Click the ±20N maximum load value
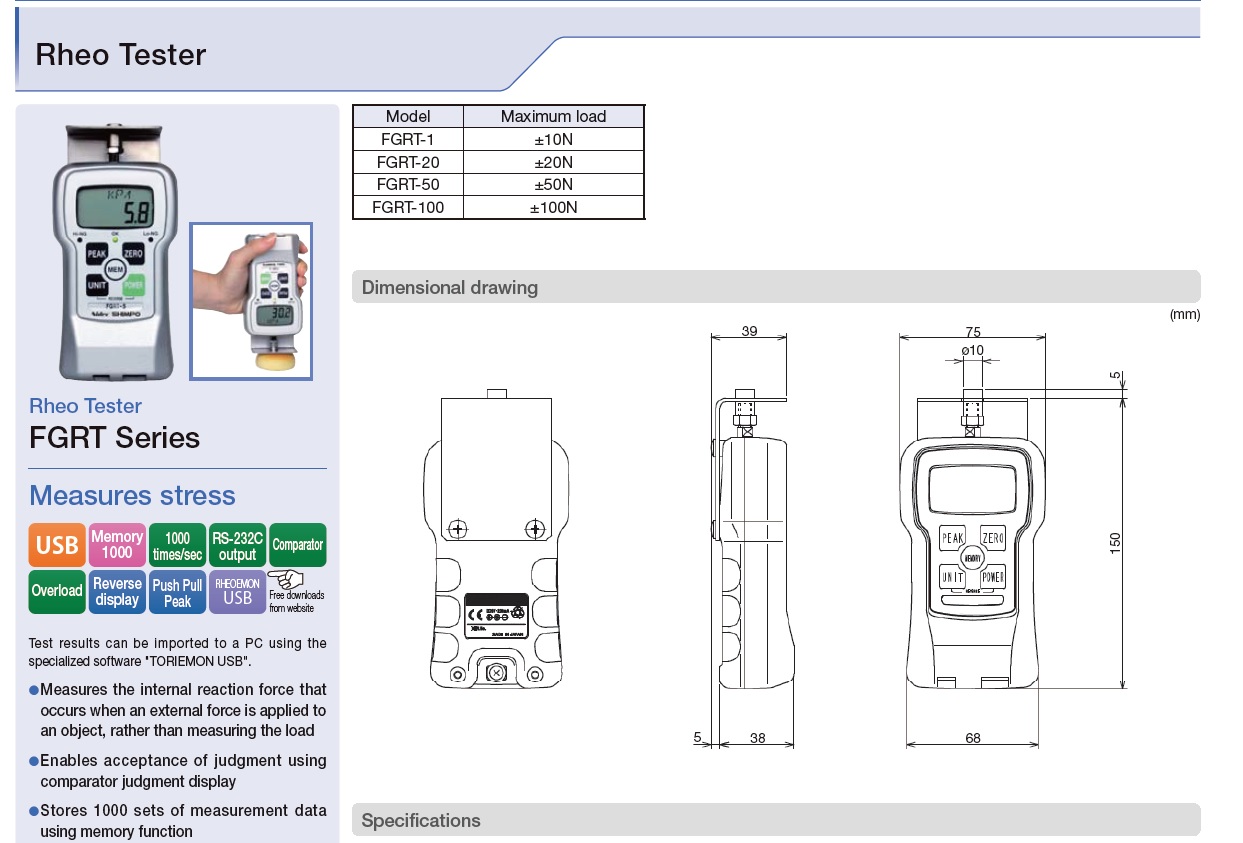Image resolution: width=1243 pixels, height=843 pixels. [x=554, y=162]
